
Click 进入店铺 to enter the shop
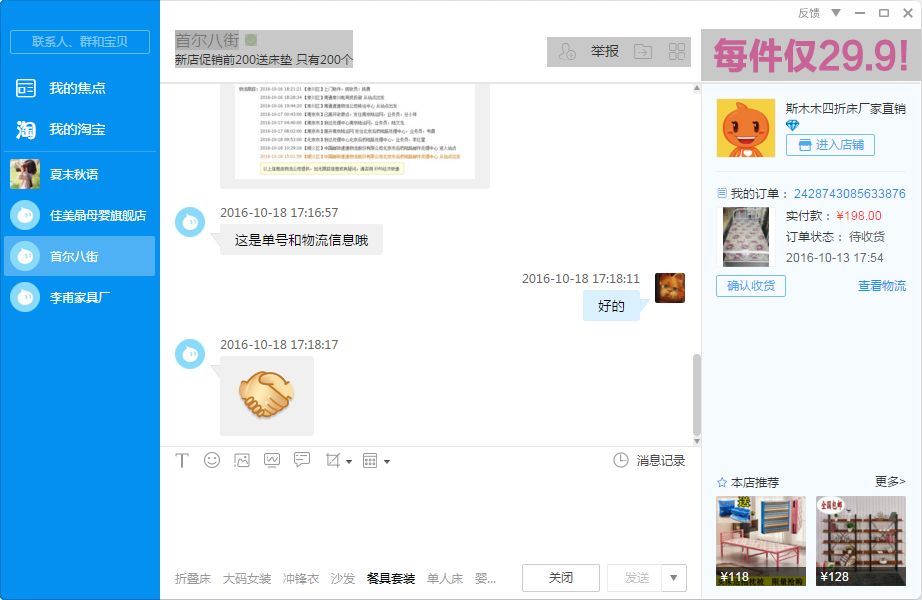click(830, 145)
